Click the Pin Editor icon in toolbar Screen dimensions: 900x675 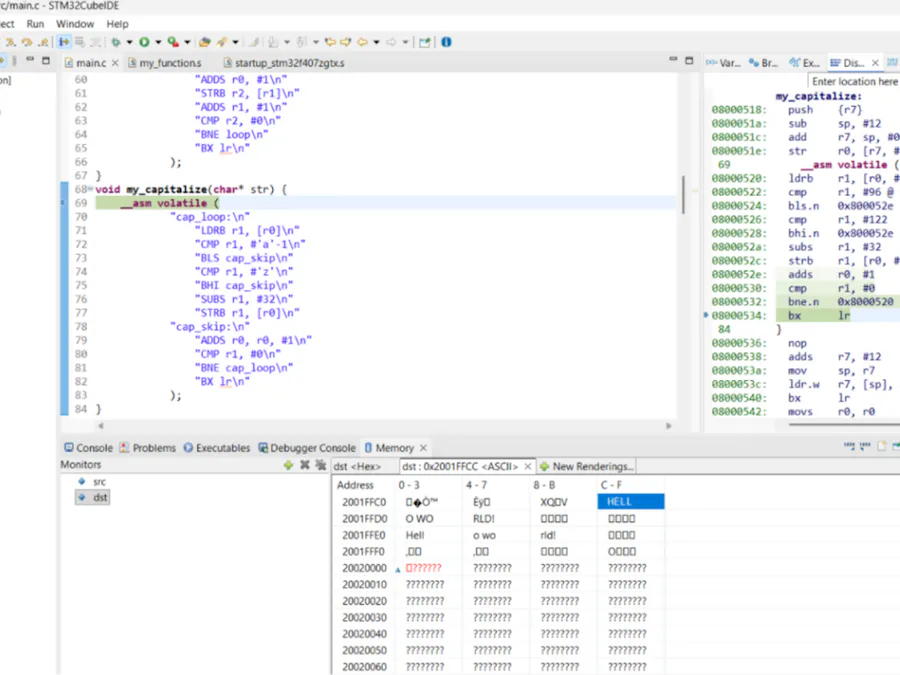point(425,42)
